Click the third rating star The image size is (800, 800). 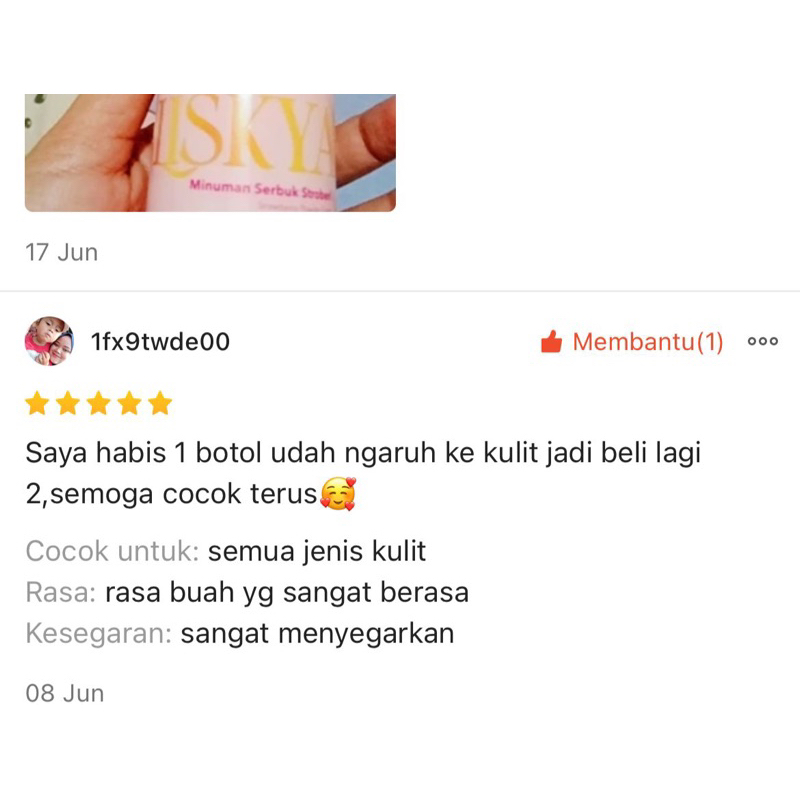pyautogui.click(x=98, y=403)
